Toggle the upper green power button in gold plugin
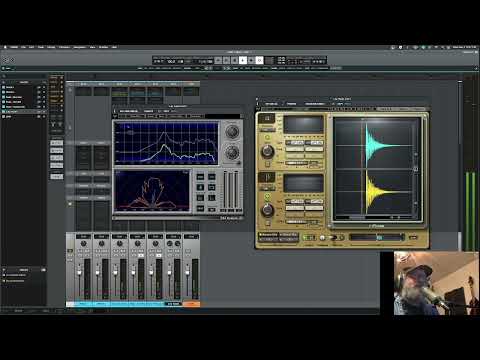480x360 pixels. tap(267, 138)
